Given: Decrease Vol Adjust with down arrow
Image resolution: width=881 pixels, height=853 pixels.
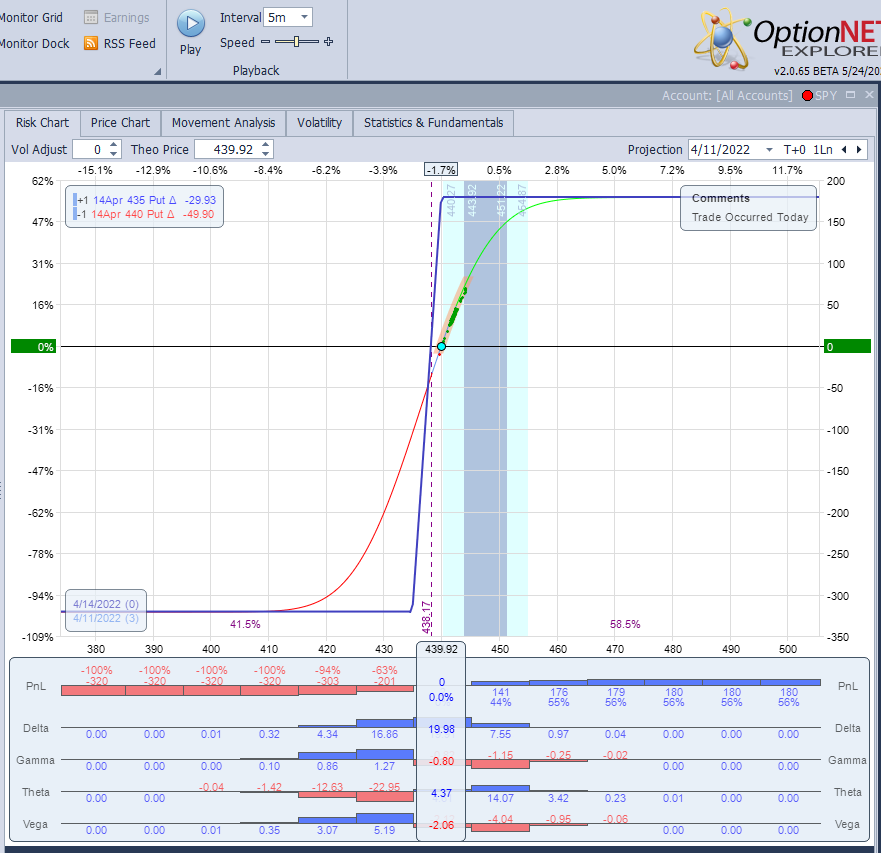Looking at the screenshot, I should click(x=113, y=153).
